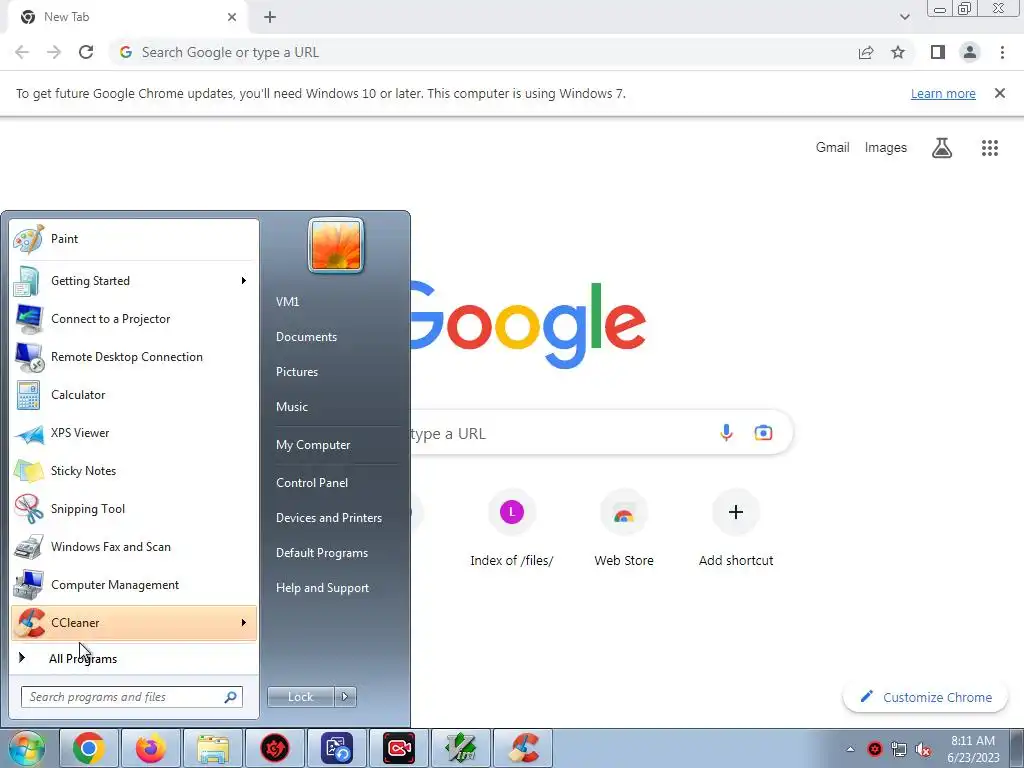Open the Pictures library
The height and width of the screenshot is (768, 1024).
tap(297, 372)
